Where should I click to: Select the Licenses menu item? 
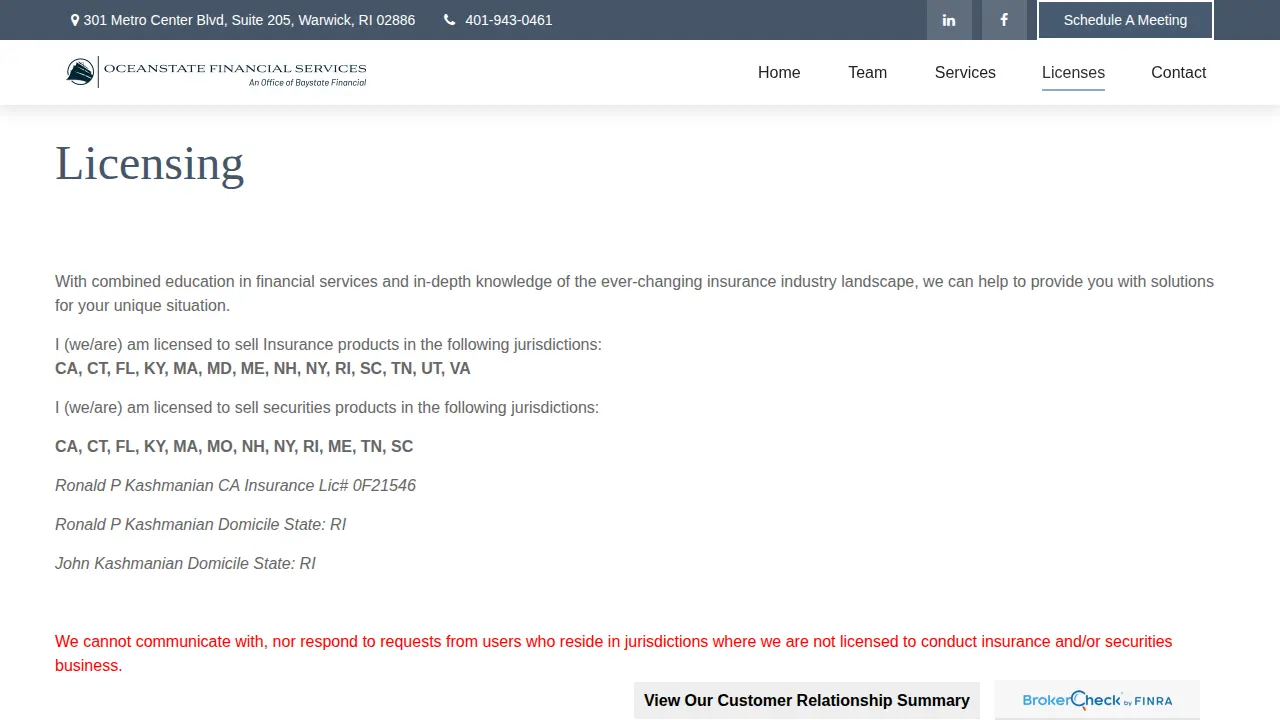coord(1073,72)
